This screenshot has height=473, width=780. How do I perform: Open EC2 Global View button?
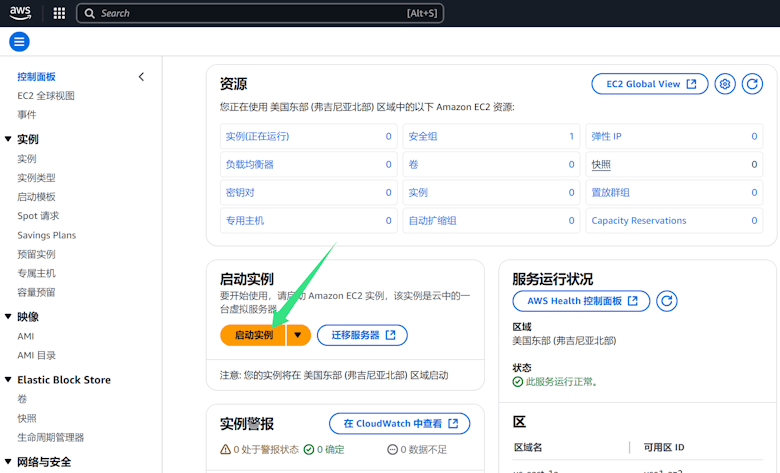[x=650, y=84]
